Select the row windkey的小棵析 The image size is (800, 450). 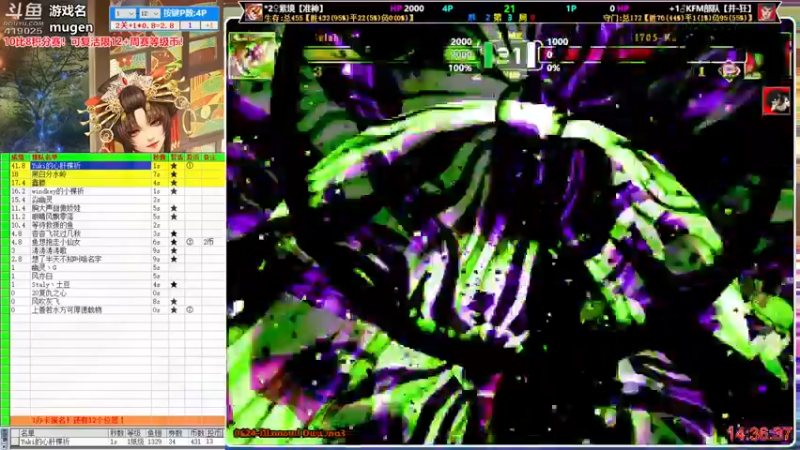pyautogui.click(x=118, y=191)
